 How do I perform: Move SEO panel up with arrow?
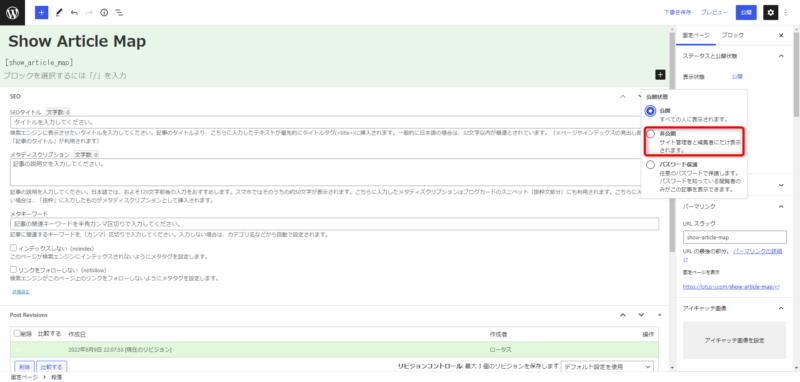(622, 96)
